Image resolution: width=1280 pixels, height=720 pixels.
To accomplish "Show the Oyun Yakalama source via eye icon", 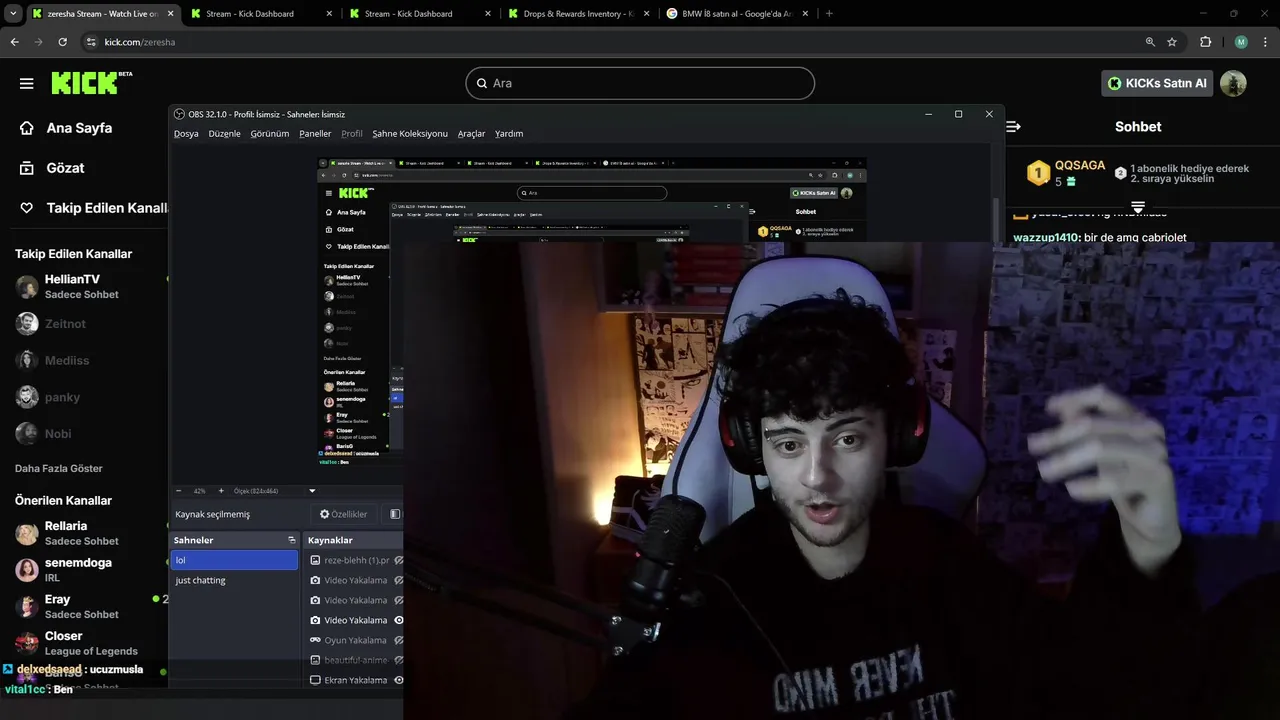I will (399, 640).
